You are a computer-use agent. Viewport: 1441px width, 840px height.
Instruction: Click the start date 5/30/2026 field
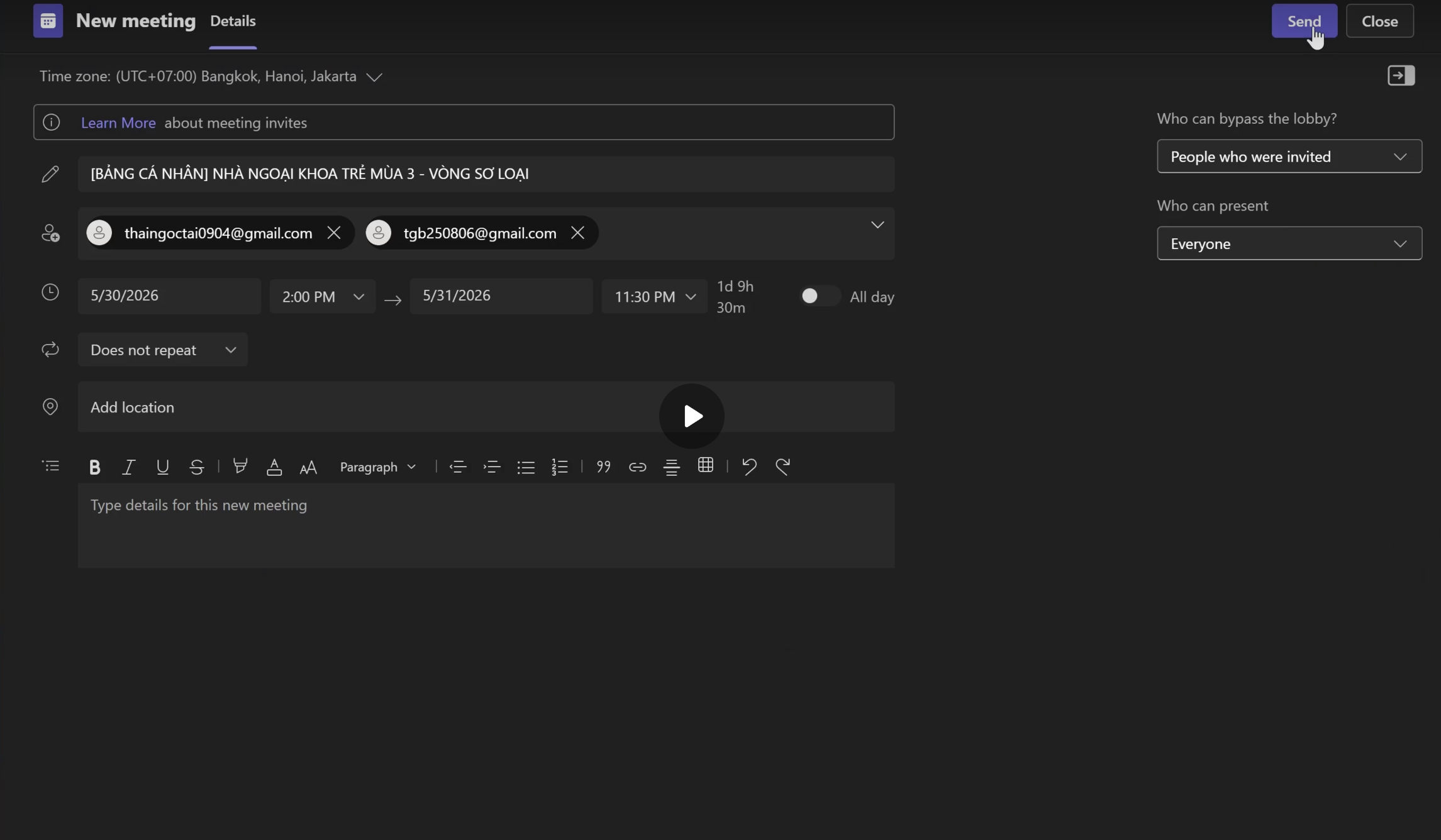point(169,296)
